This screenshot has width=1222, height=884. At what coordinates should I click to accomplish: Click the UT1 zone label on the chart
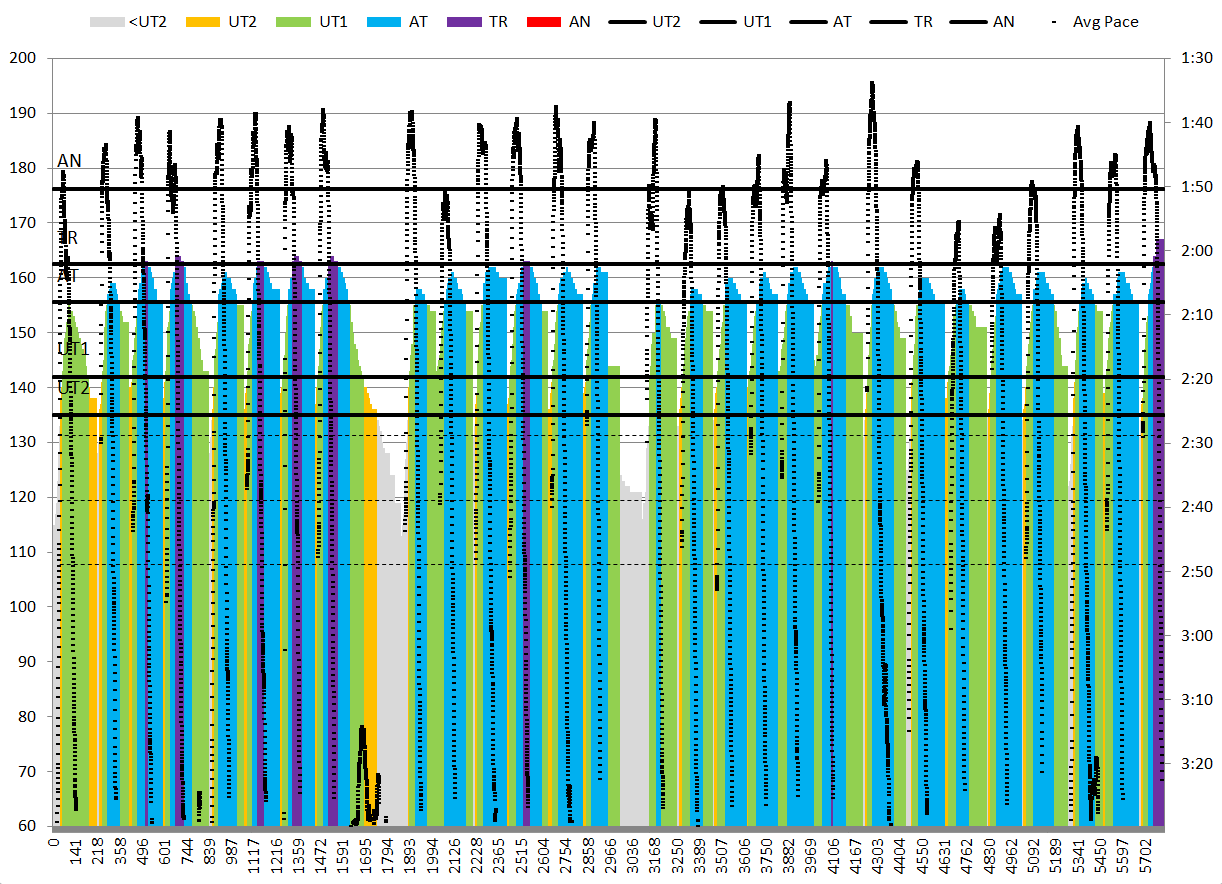click(73, 349)
